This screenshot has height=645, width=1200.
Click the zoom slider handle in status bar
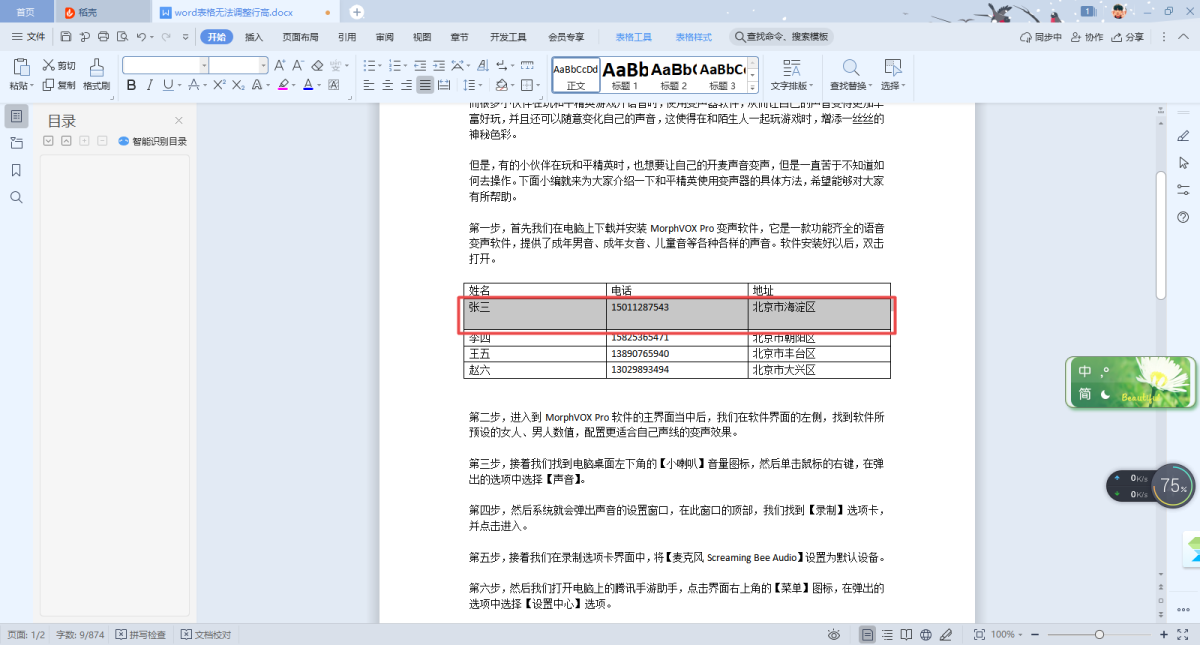pyautogui.click(x=1099, y=635)
